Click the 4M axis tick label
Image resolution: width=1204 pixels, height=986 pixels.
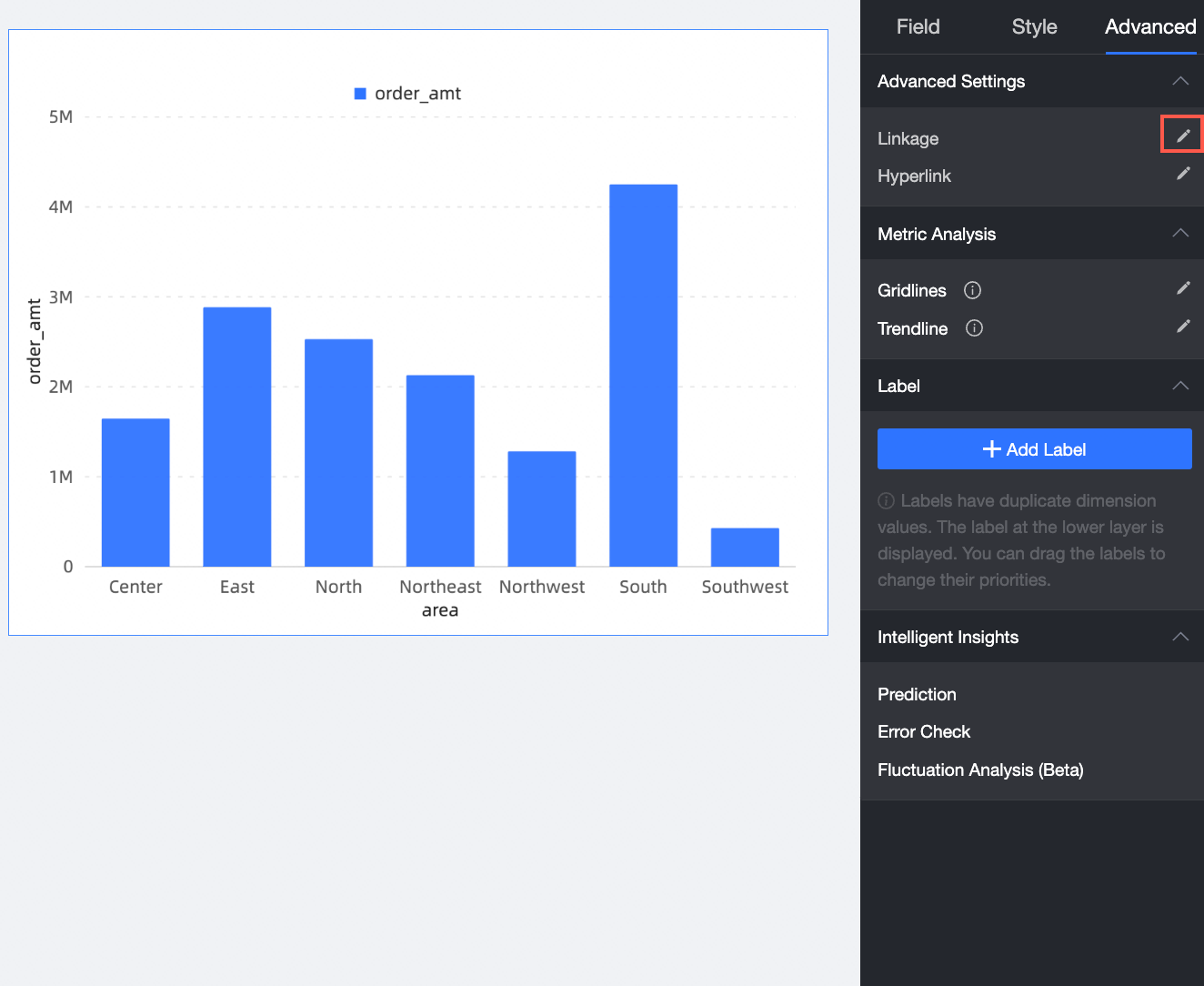pyautogui.click(x=61, y=206)
